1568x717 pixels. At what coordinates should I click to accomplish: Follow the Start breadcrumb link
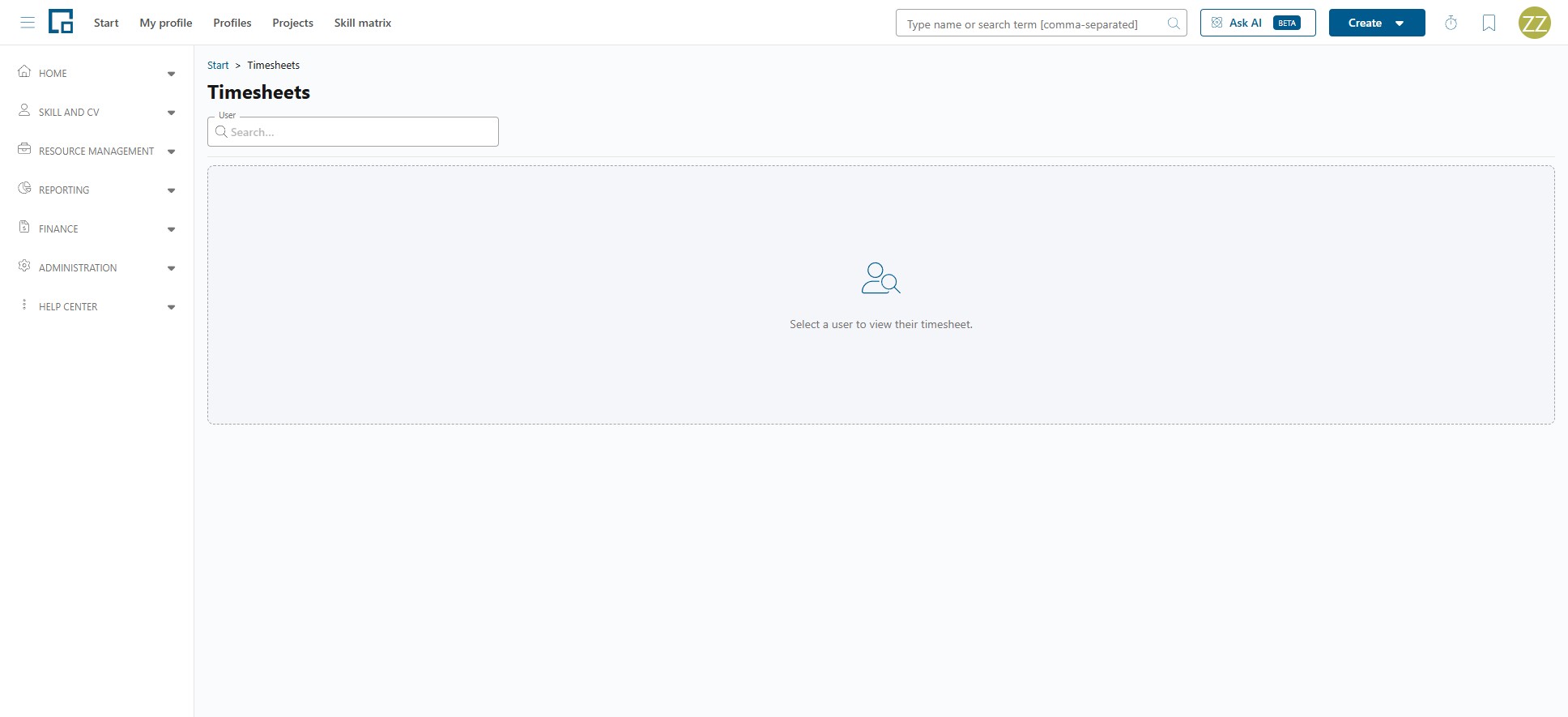[218, 65]
